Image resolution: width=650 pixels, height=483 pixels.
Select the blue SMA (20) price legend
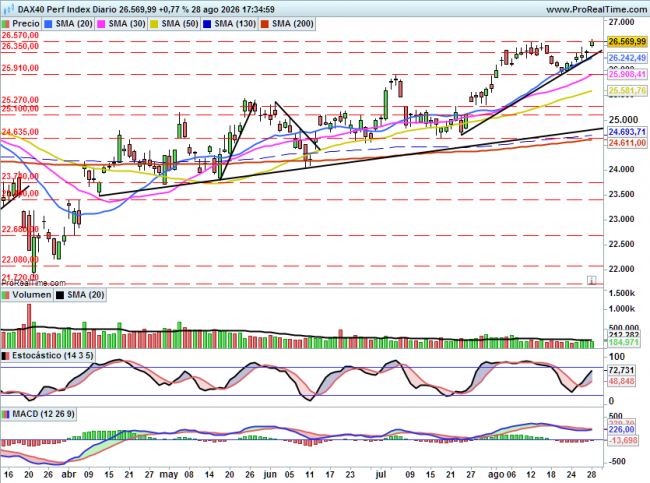pos(68,24)
